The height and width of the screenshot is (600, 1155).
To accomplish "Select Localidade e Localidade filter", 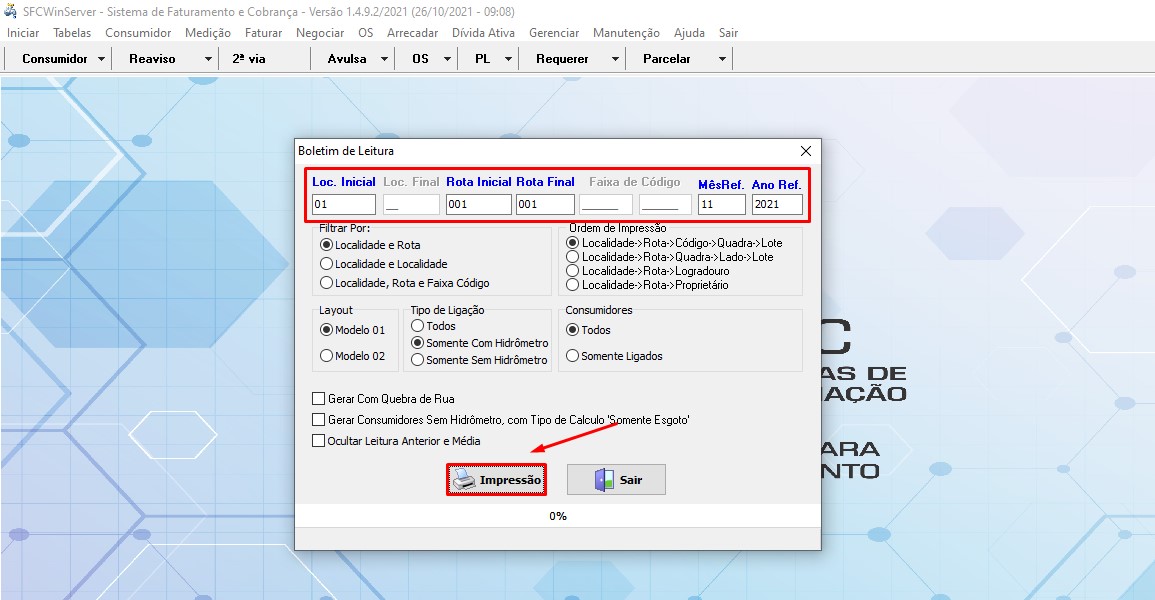I will point(326,264).
